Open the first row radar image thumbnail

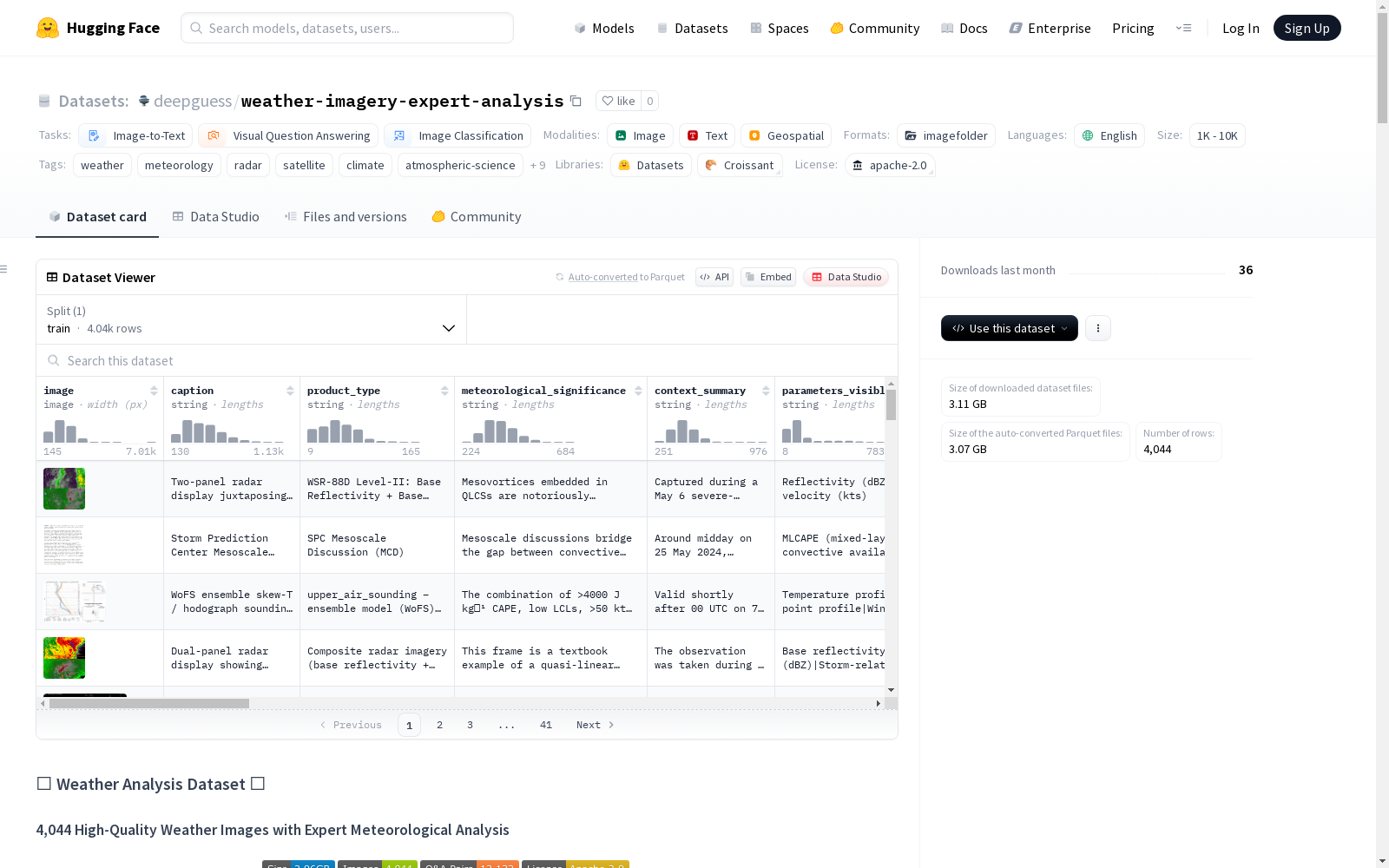point(64,489)
